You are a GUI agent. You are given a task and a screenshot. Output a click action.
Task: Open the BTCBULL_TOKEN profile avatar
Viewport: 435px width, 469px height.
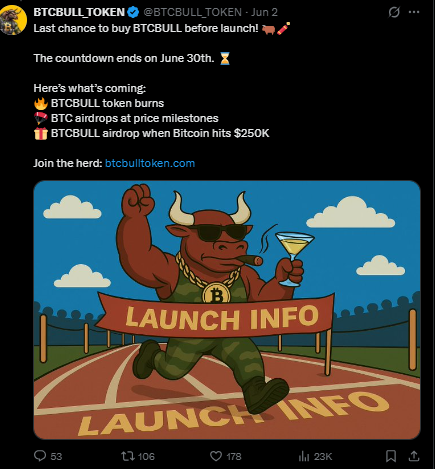[x=13, y=21]
